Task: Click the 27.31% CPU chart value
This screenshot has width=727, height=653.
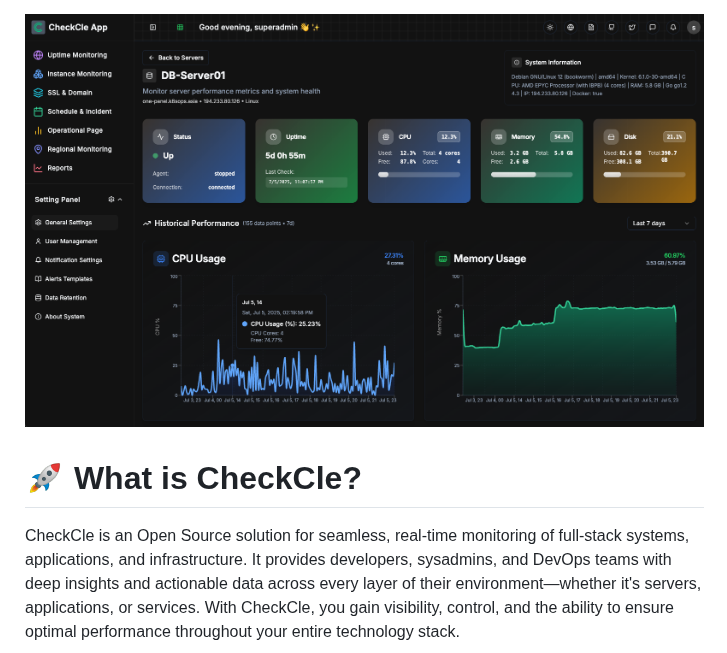Action: coord(394,256)
